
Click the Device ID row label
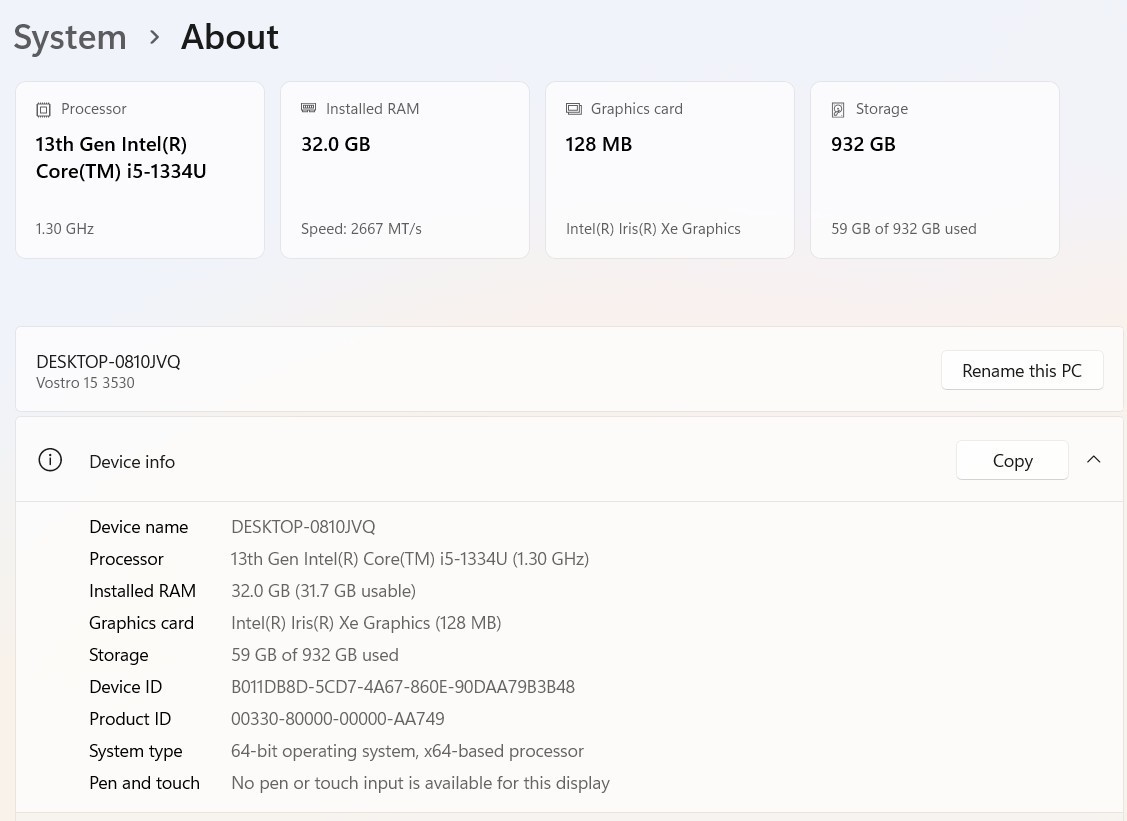click(125, 687)
